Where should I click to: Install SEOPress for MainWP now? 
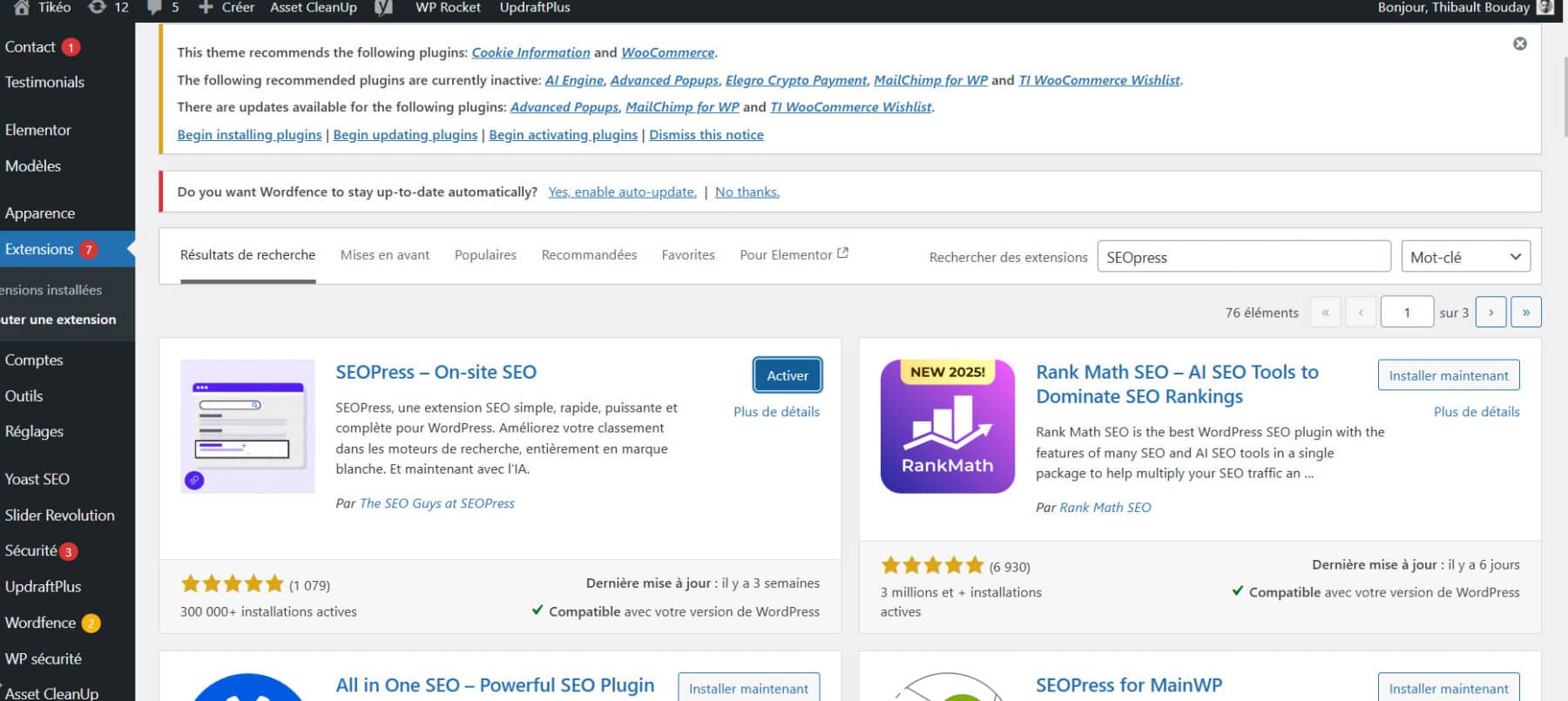(1449, 687)
